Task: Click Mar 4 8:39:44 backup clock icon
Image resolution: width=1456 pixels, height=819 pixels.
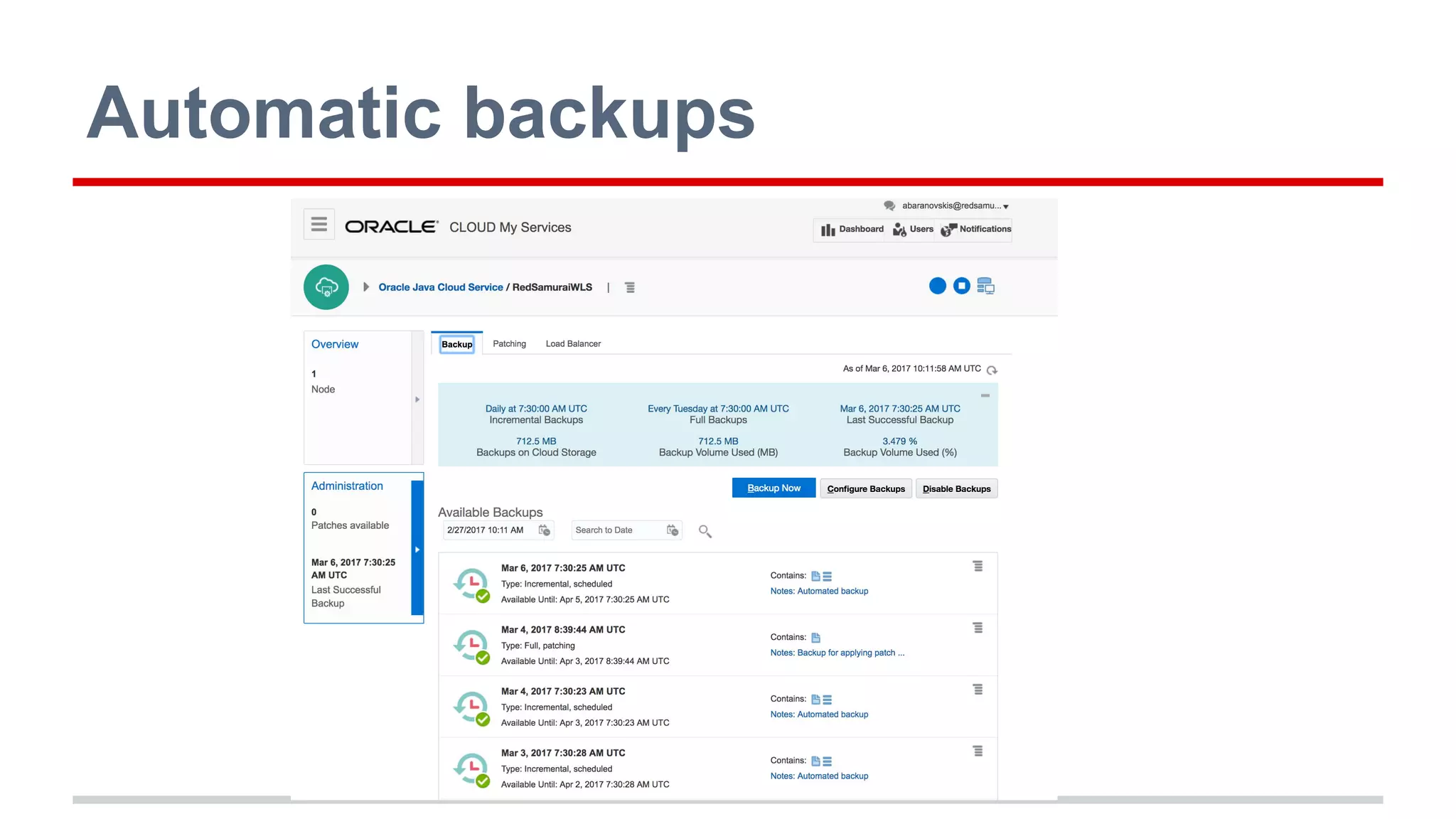Action: [x=471, y=646]
